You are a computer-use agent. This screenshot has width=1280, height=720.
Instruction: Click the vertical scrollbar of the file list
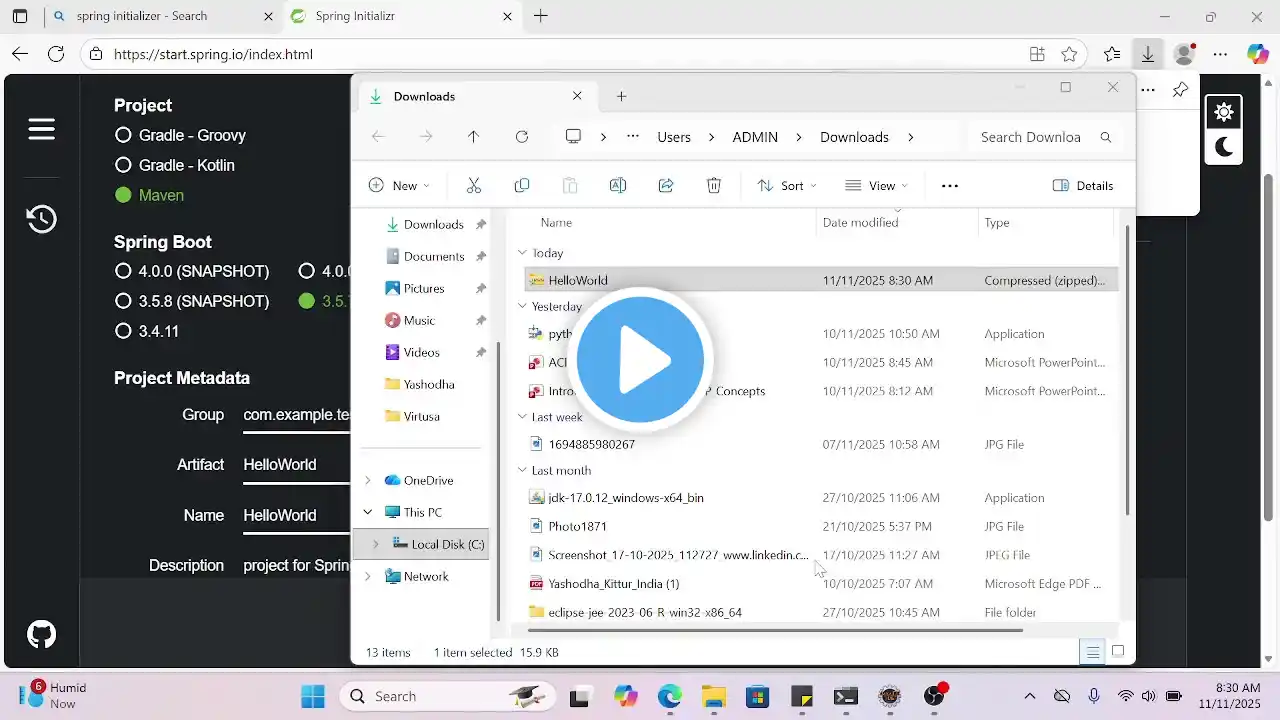tap(1126, 370)
